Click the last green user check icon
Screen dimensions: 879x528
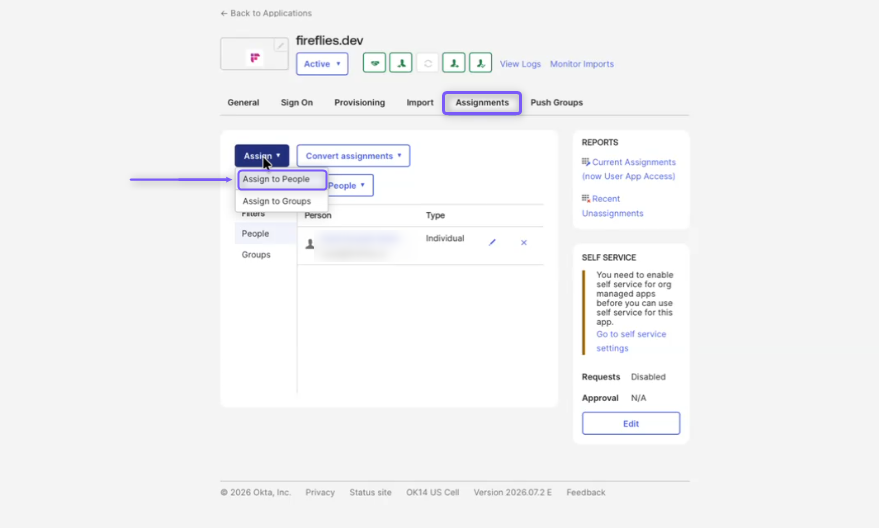pyautogui.click(x=480, y=63)
